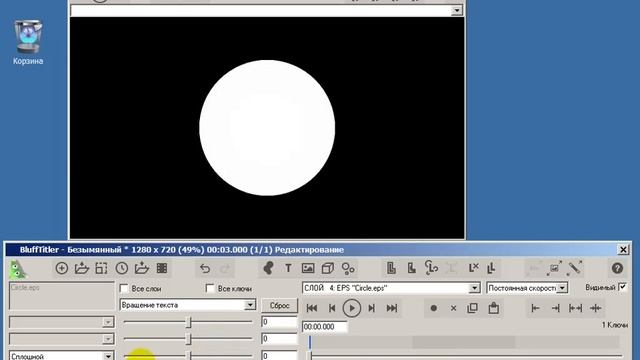Enable the 'Все слои' checkbox
Screen dimensions: 640x360
coord(124,289)
